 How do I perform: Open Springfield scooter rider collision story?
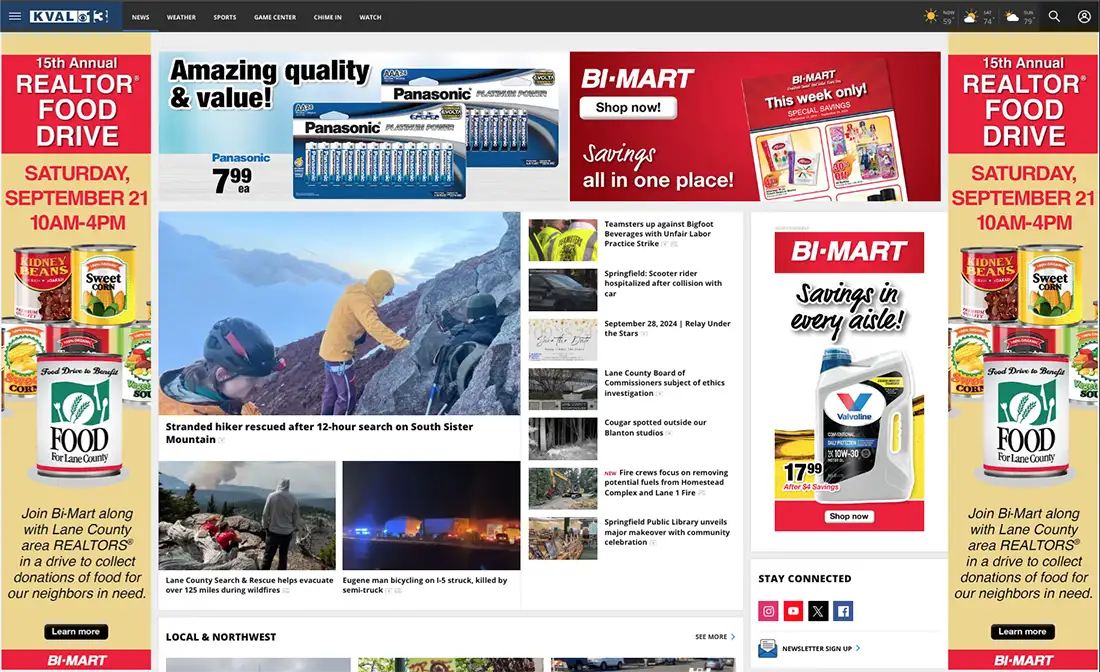pyautogui.click(x=663, y=283)
